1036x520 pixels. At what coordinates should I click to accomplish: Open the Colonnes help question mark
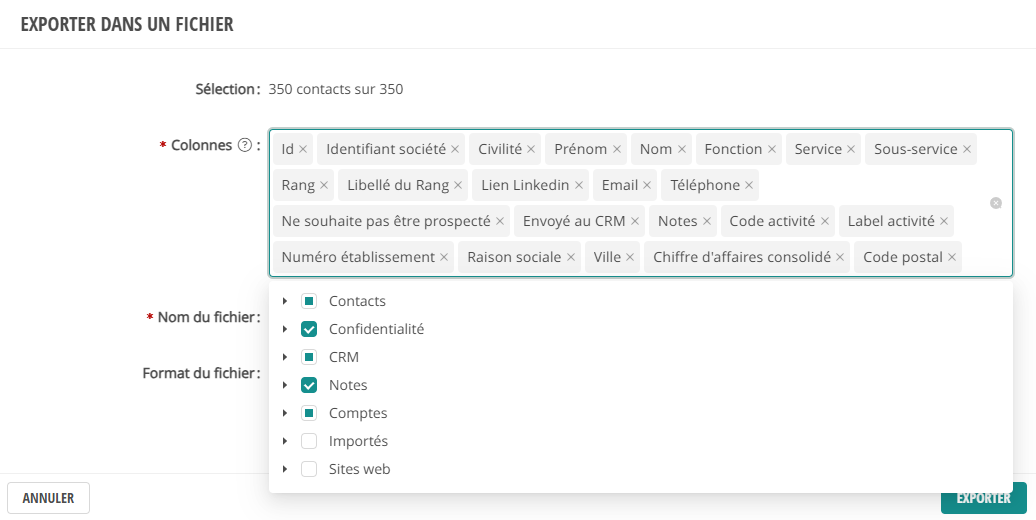click(244, 145)
